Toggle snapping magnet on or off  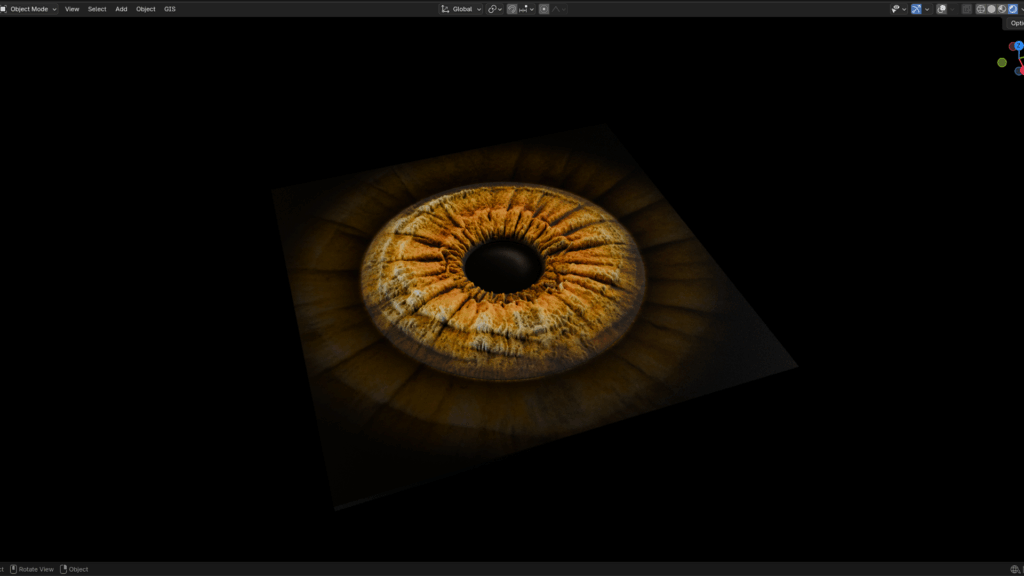[x=512, y=9]
